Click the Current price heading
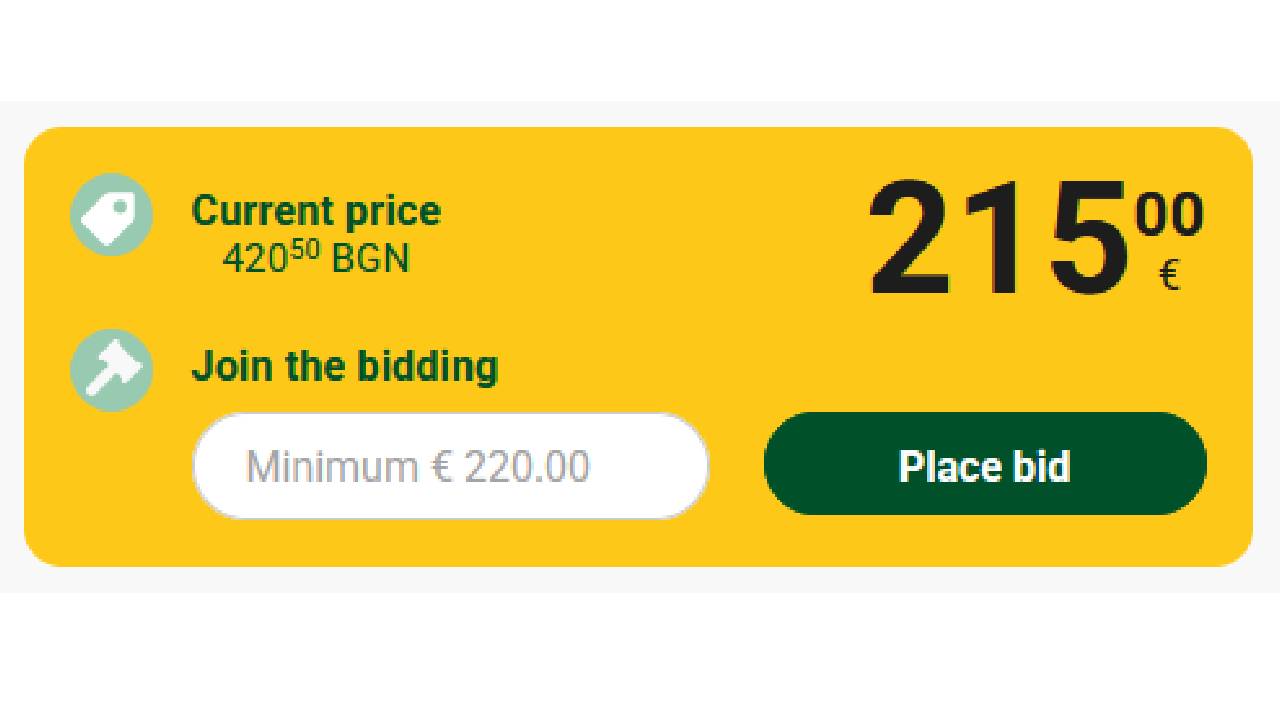 coord(315,211)
